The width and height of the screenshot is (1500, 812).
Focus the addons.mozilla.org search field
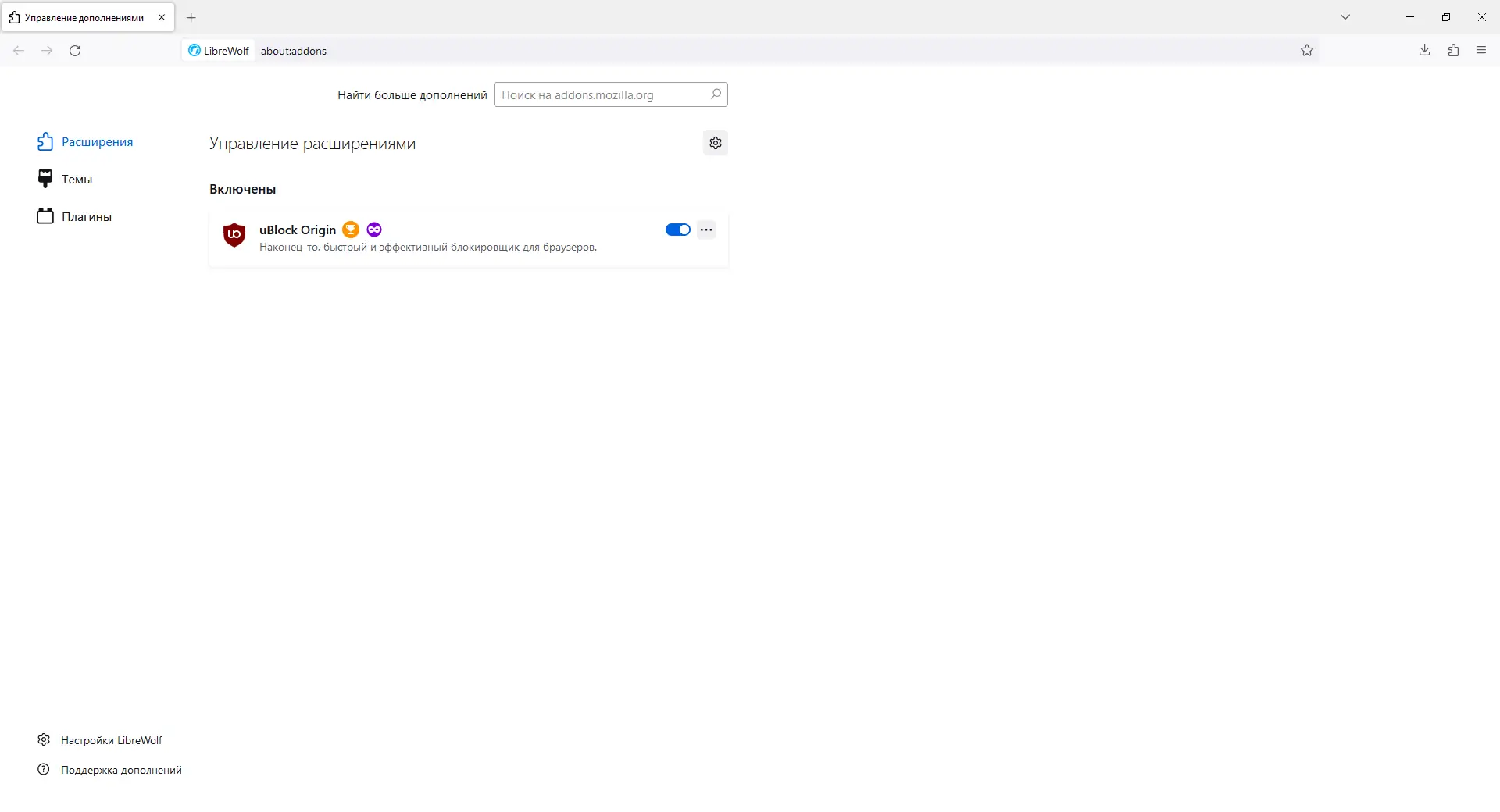pyautogui.click(x=602, y=94)
